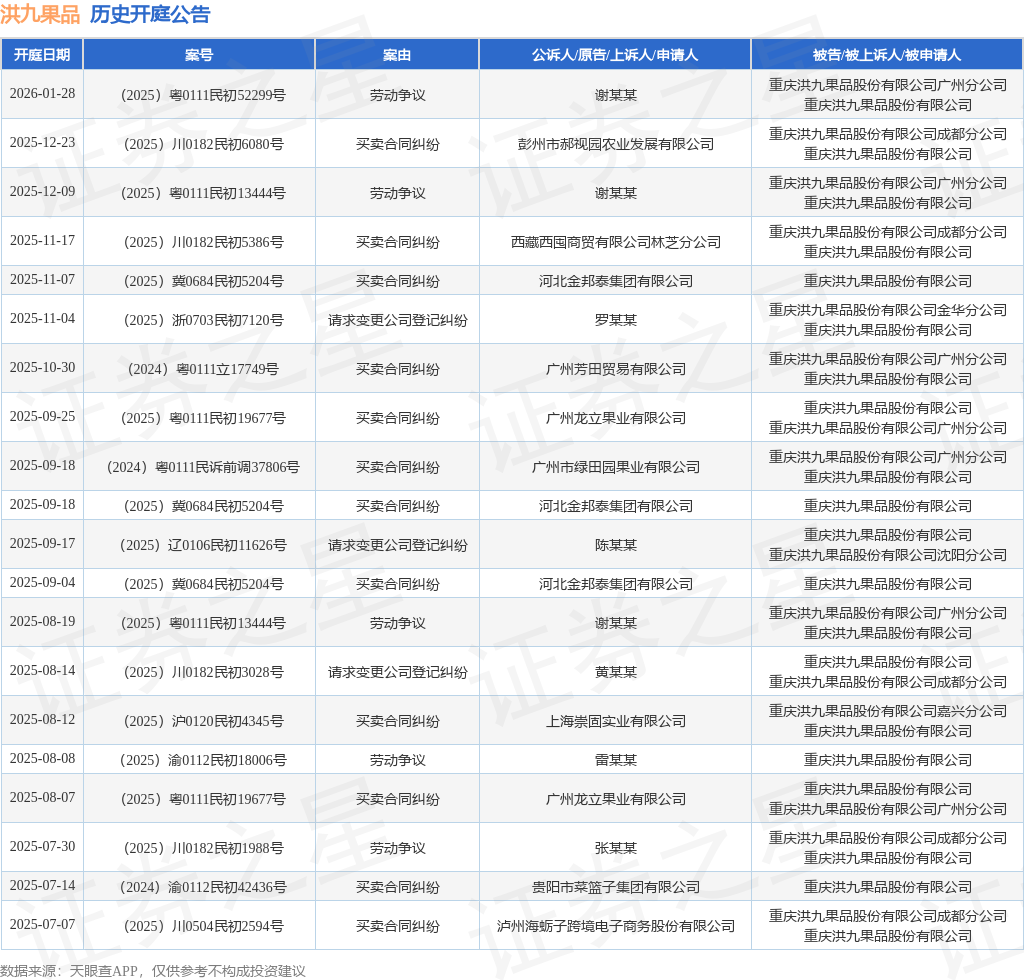Screen dimensions: 1024x980
Task: Click the defendant cell containing 沈阳分公司
Action: (887, 545)
